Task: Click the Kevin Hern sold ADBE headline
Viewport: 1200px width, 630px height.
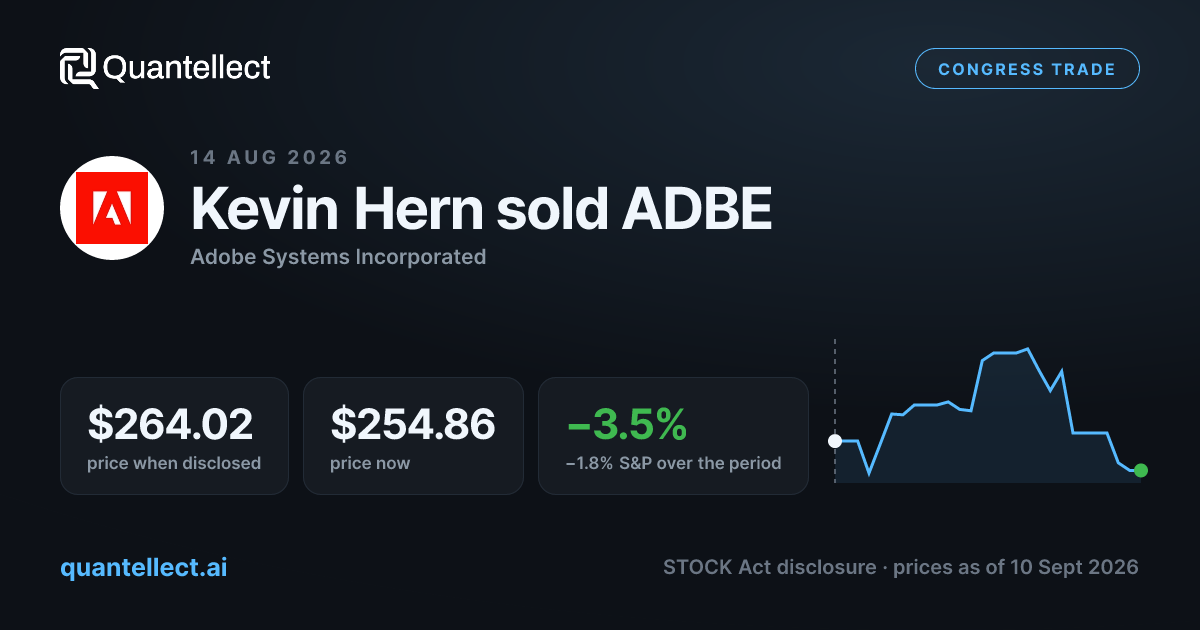Action: (x=481, y=209)
